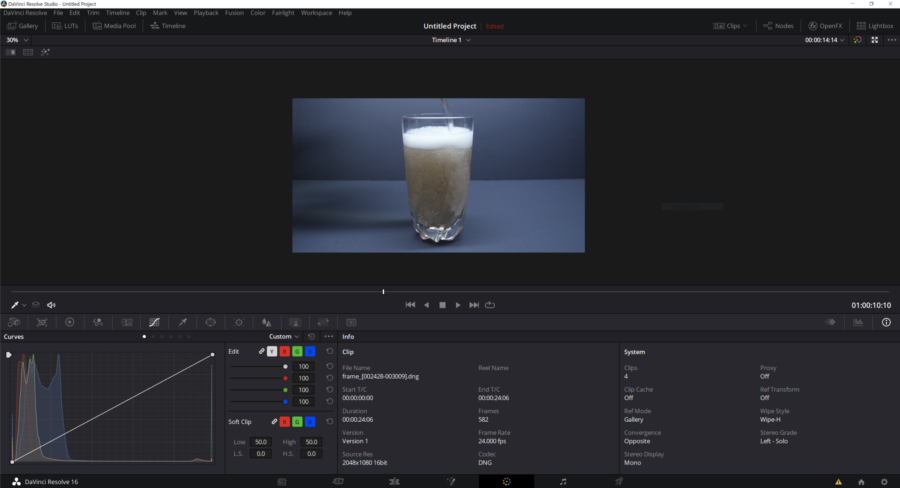
Task: Open the Power Window palette
Action: point(210,323)
